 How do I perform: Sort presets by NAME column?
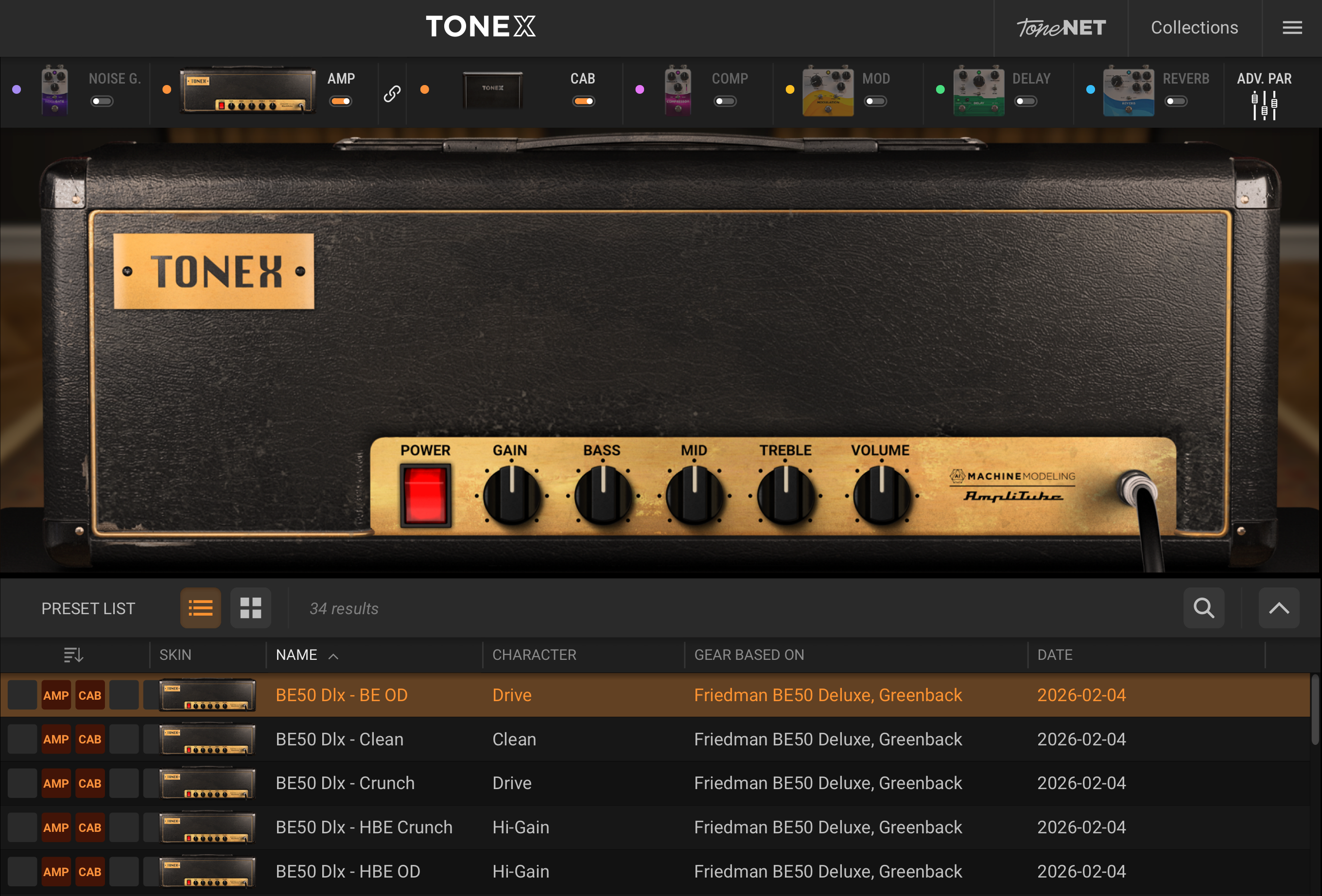click(x=296, y=655)
